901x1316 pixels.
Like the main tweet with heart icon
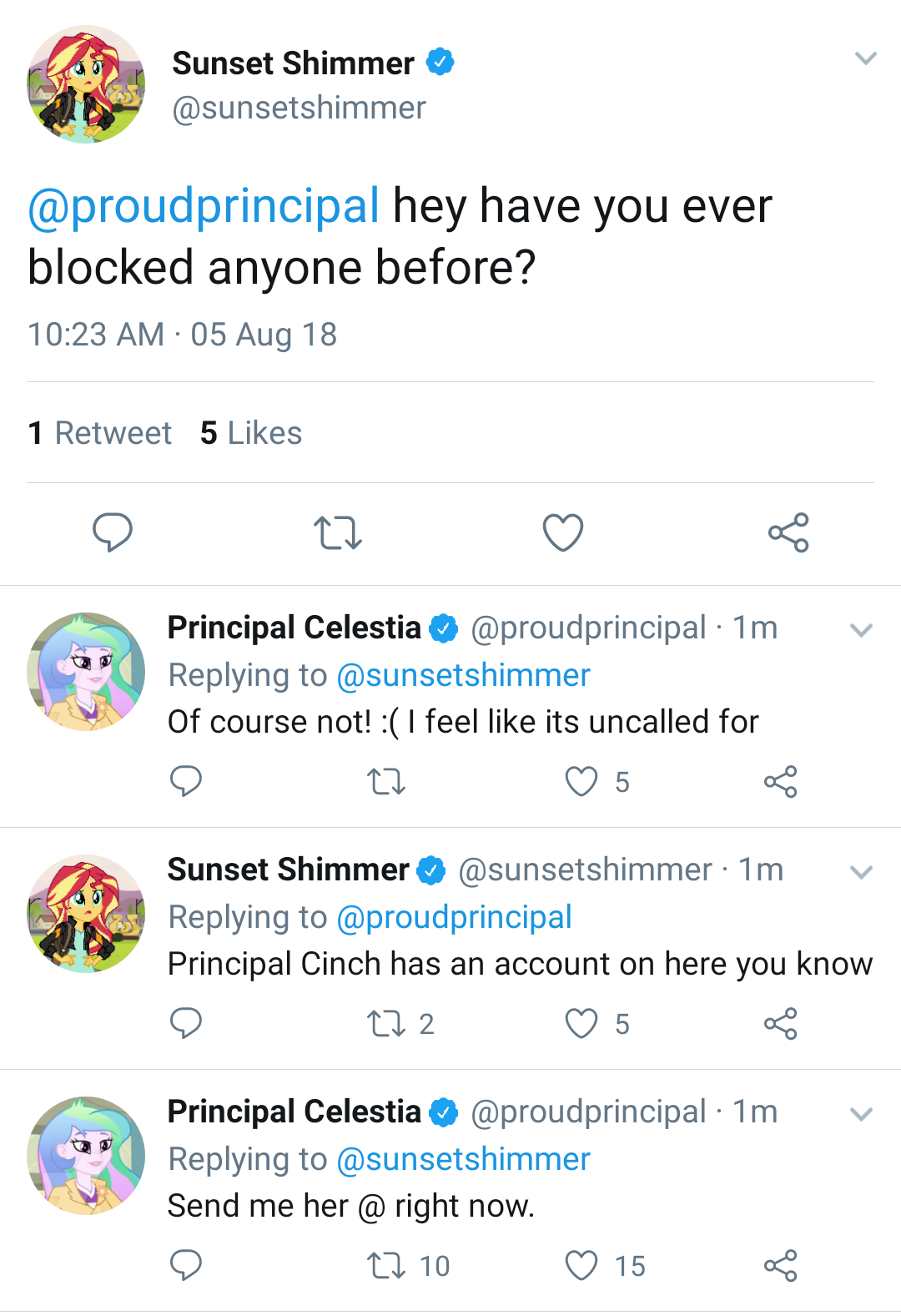pos(563,532)
